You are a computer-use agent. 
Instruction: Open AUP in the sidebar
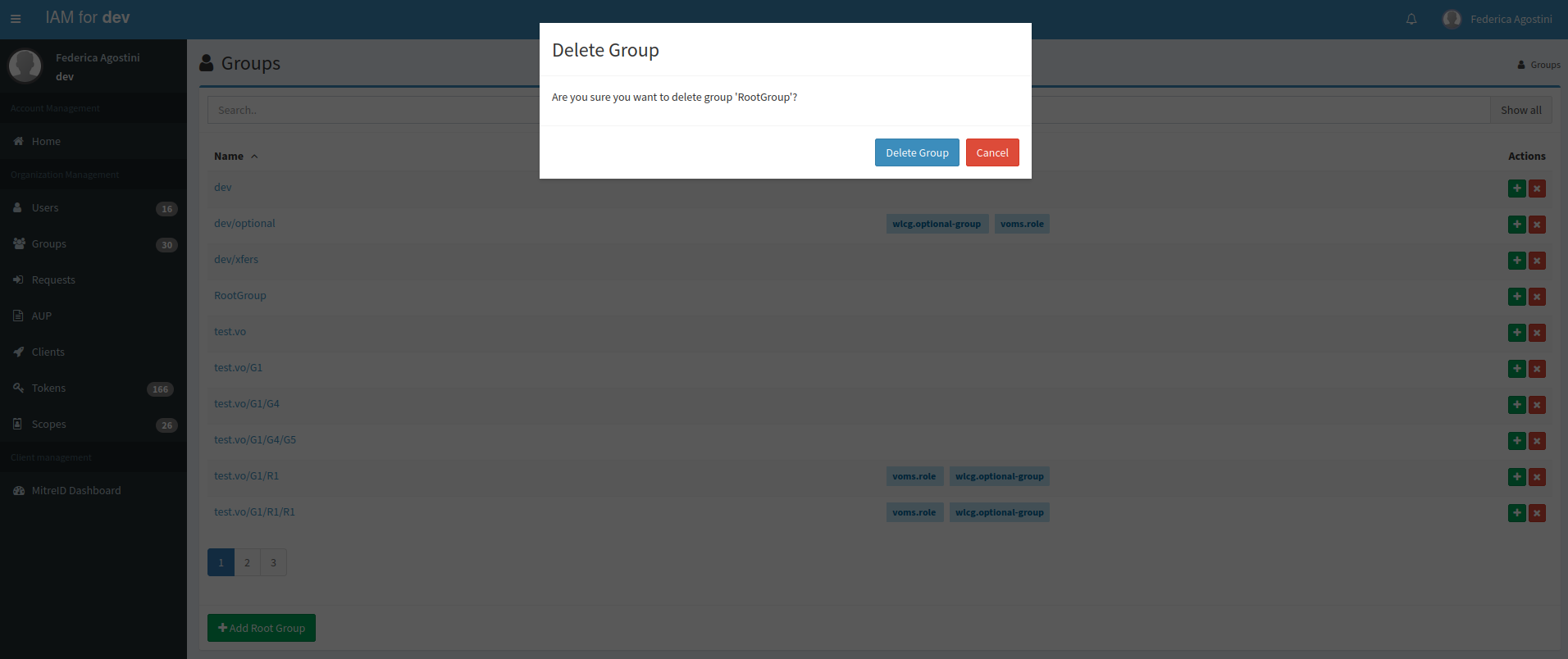pos(93,316)
